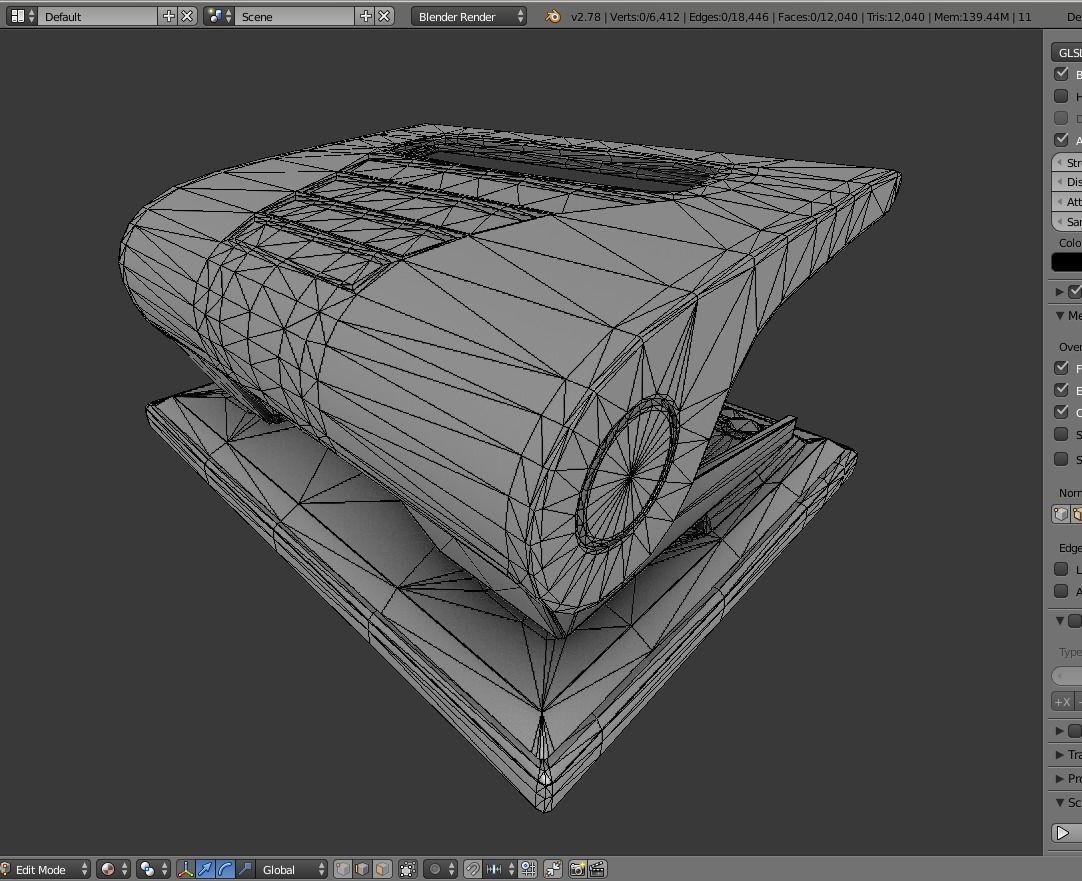The height and width of the screenshot is (881, 1082).
Task: Open the Blender Render engine dropdown
Action: [469, 16]
